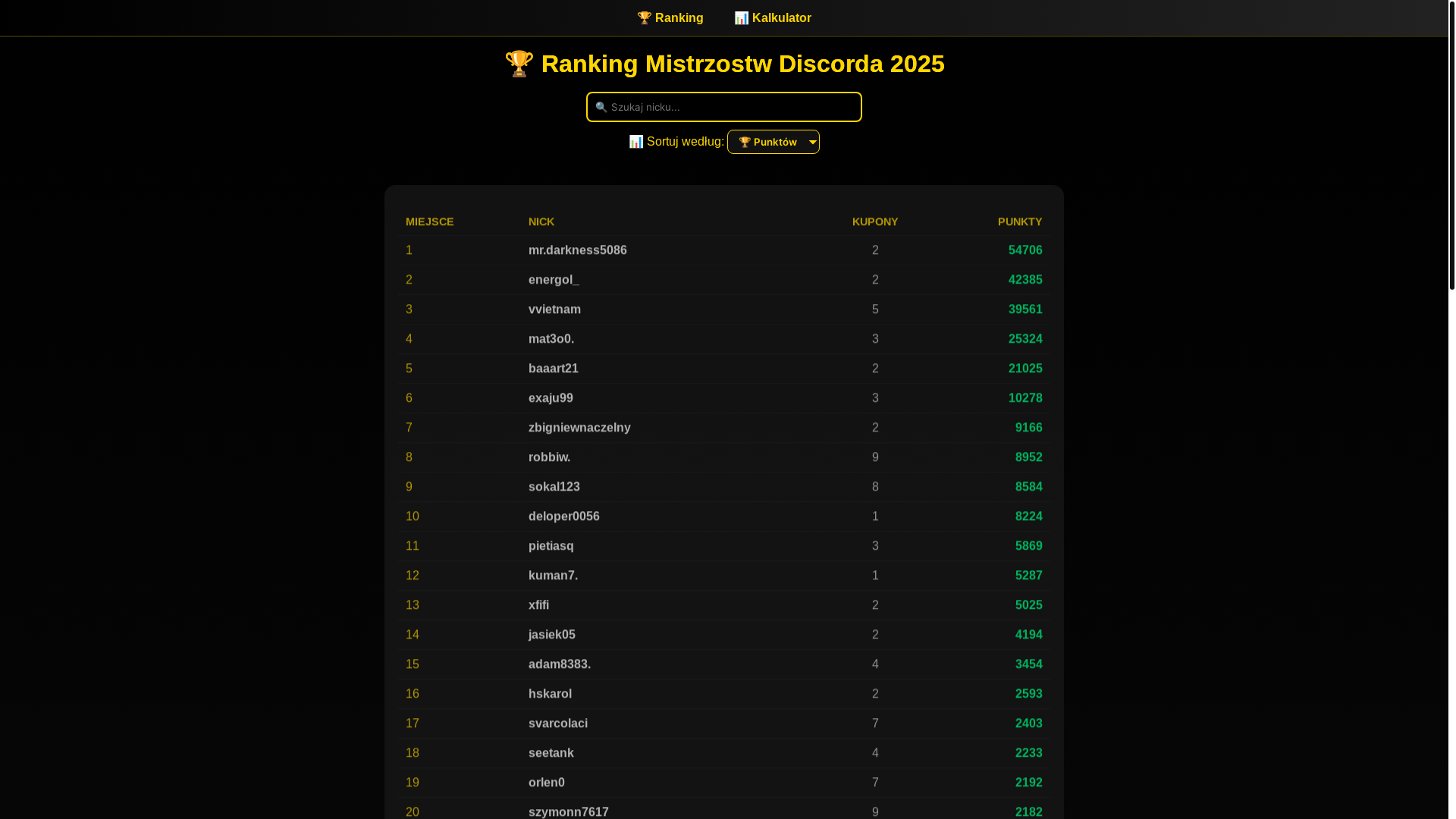The width and height of the screenshot is (1456, 819).
Task: Click points value 54706
Action: 1025,250
